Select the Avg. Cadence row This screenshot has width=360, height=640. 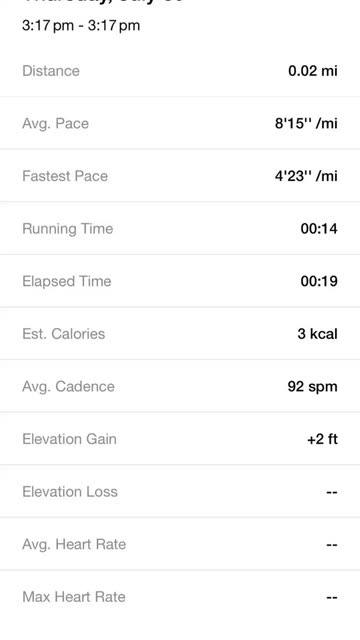180,387
